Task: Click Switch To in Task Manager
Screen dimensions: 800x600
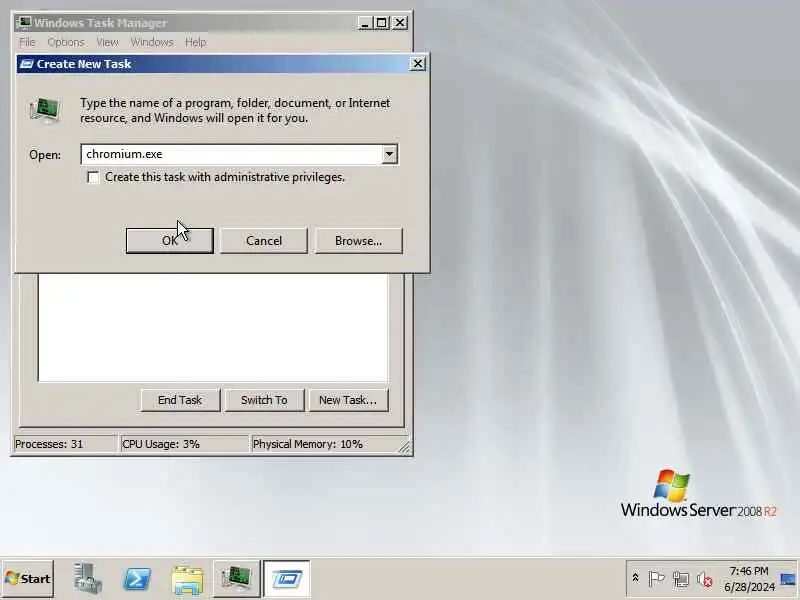Action: pos(264,400)
